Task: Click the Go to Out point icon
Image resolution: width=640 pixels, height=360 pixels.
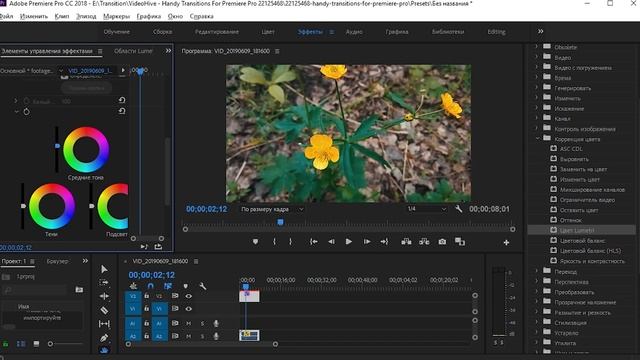Action: click(x=384, y=242)
